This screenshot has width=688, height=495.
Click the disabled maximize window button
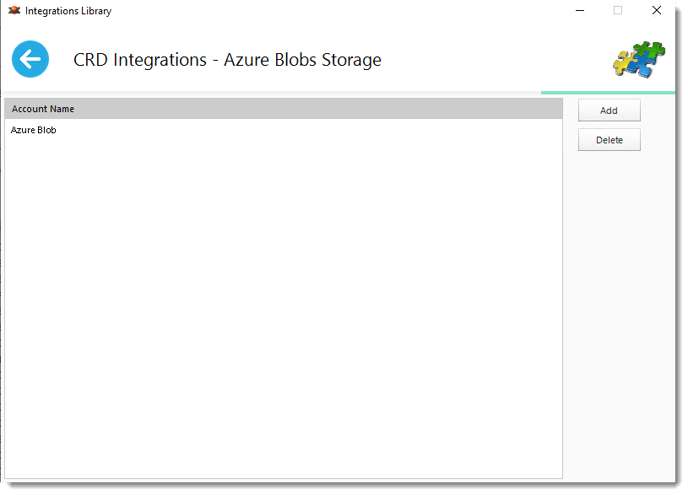(618, 11)
